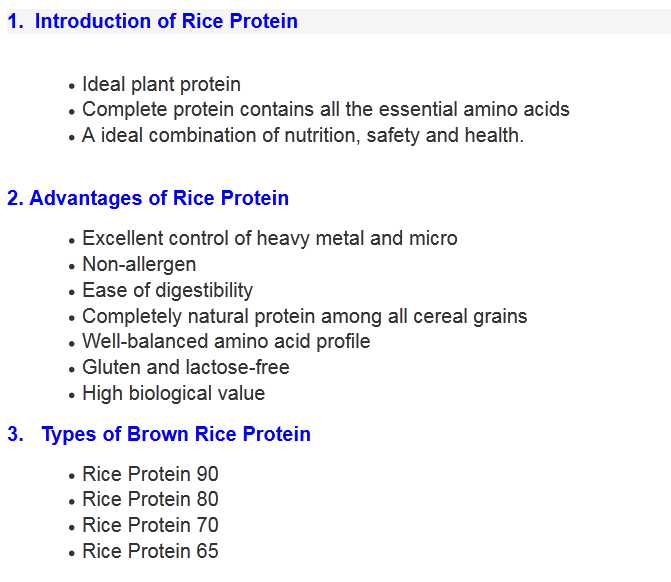The width and height of the screenshot is (671, 582).
Task: Click the 'Introduction of Rice Protein' heading
Action: [165, 21]
